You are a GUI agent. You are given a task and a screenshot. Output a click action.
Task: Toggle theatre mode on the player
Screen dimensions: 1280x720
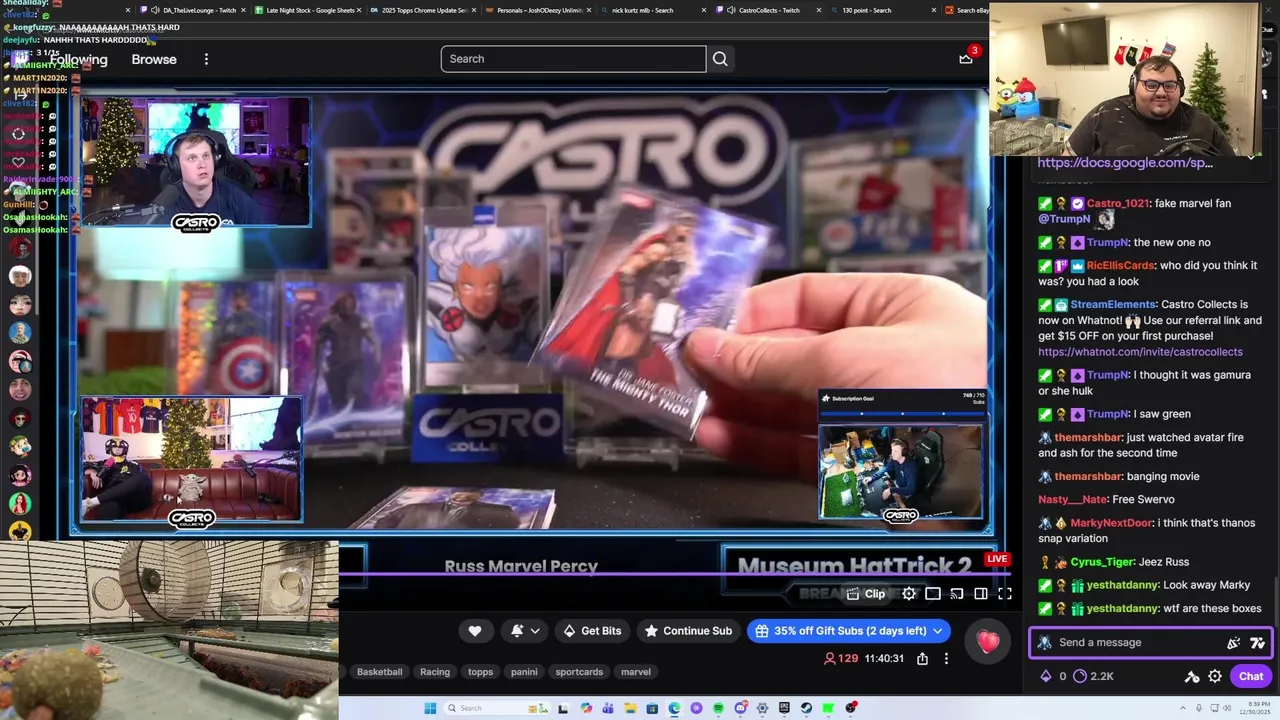coord(933,594)
